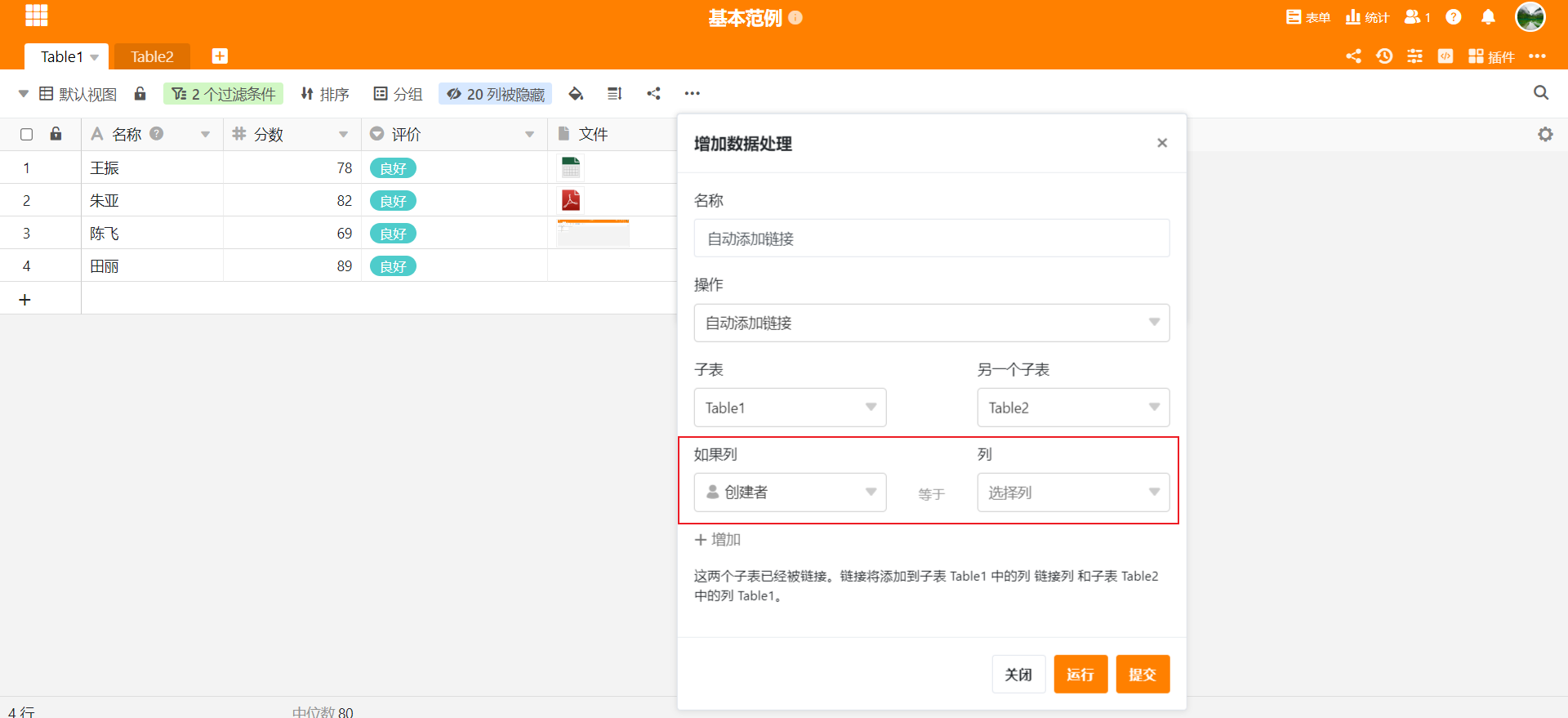Open the 选择列 column dropdown
The width and height of the screenshot is (1568, 718).
pos(1073,492)
